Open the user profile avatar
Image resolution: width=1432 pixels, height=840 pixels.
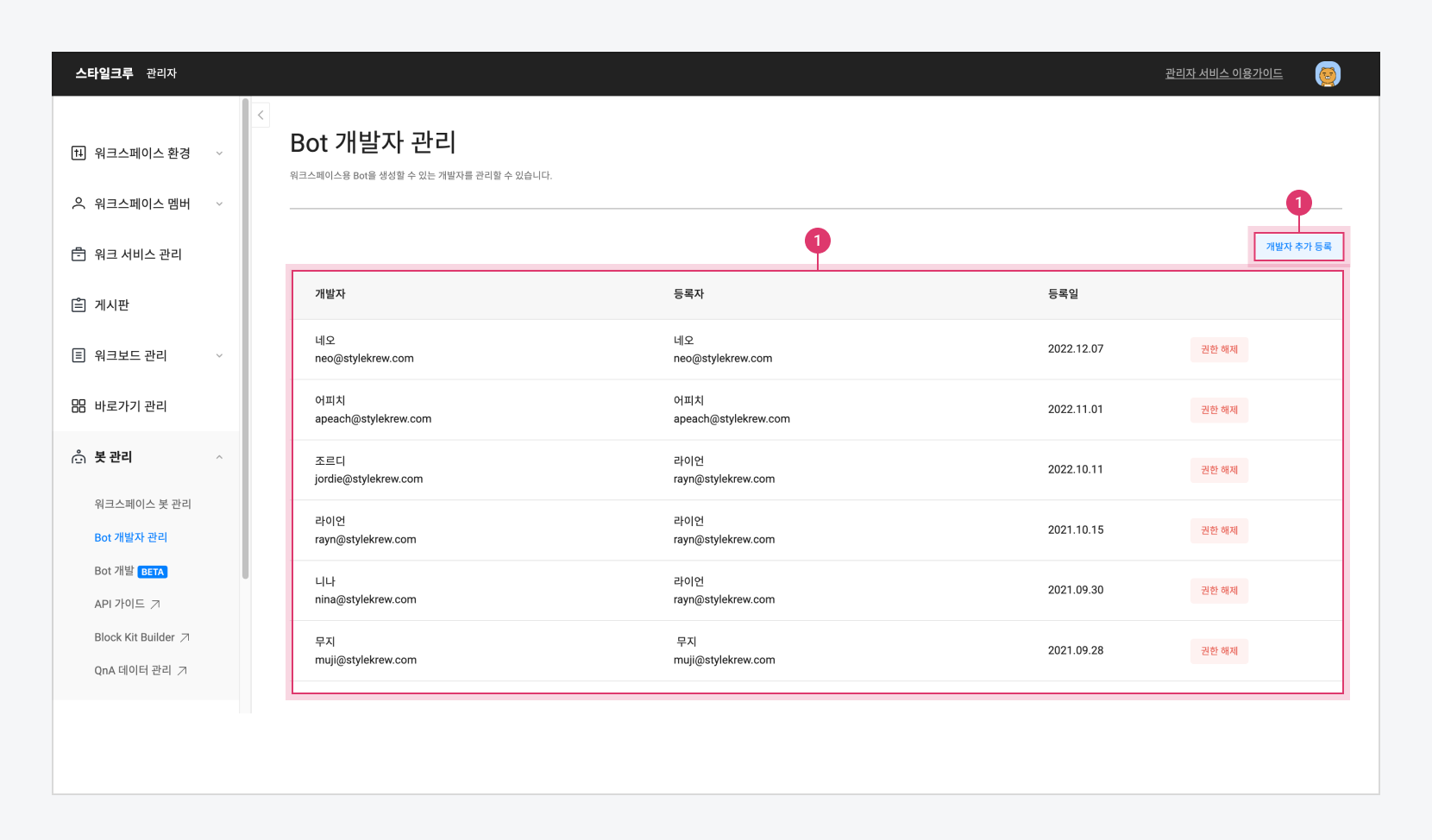click(1327, 74)
